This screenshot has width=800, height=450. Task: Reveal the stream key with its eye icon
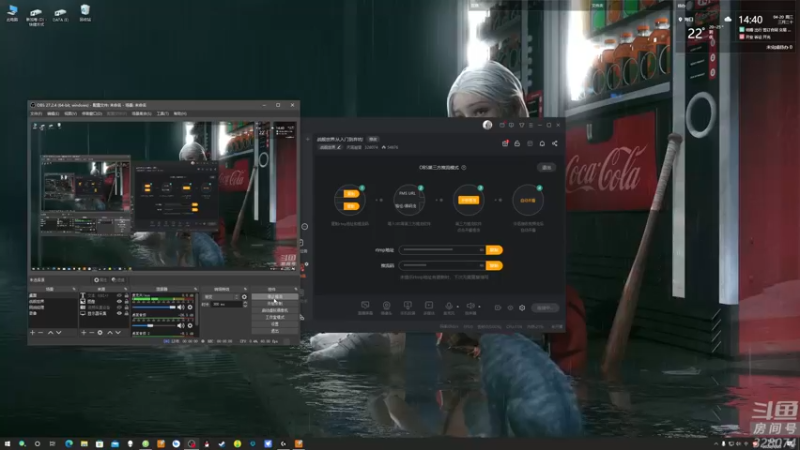tap(481, 265)
